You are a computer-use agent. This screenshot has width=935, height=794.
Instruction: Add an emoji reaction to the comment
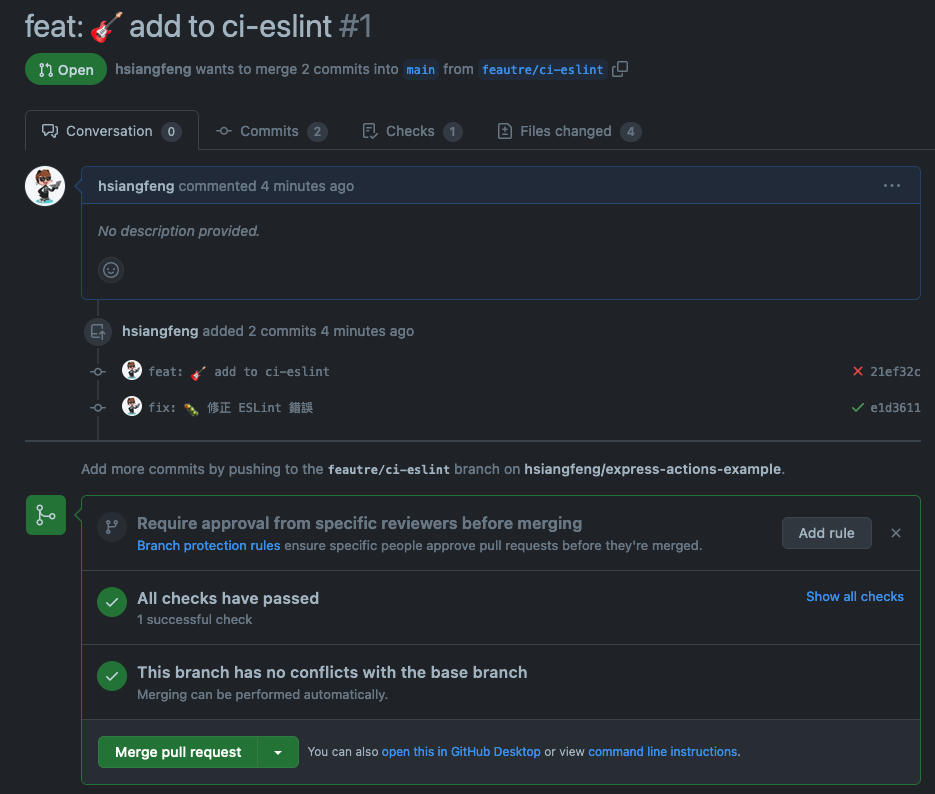(111, 269)
